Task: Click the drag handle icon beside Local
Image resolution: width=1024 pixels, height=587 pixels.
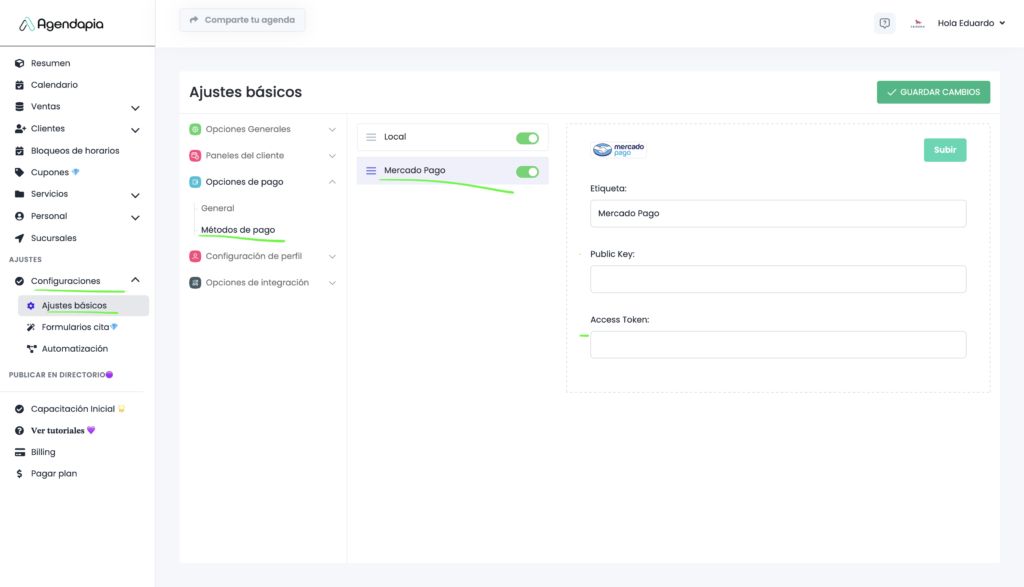Action: click(x=371, y=137)
